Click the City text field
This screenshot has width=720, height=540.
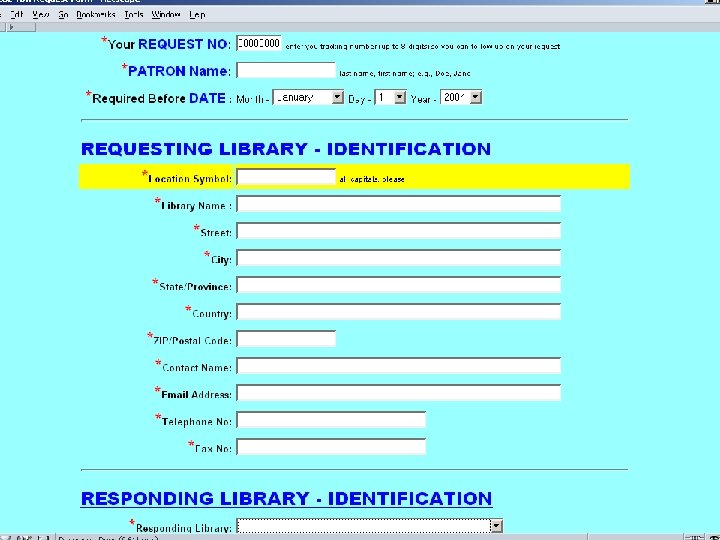pos(399,258)
